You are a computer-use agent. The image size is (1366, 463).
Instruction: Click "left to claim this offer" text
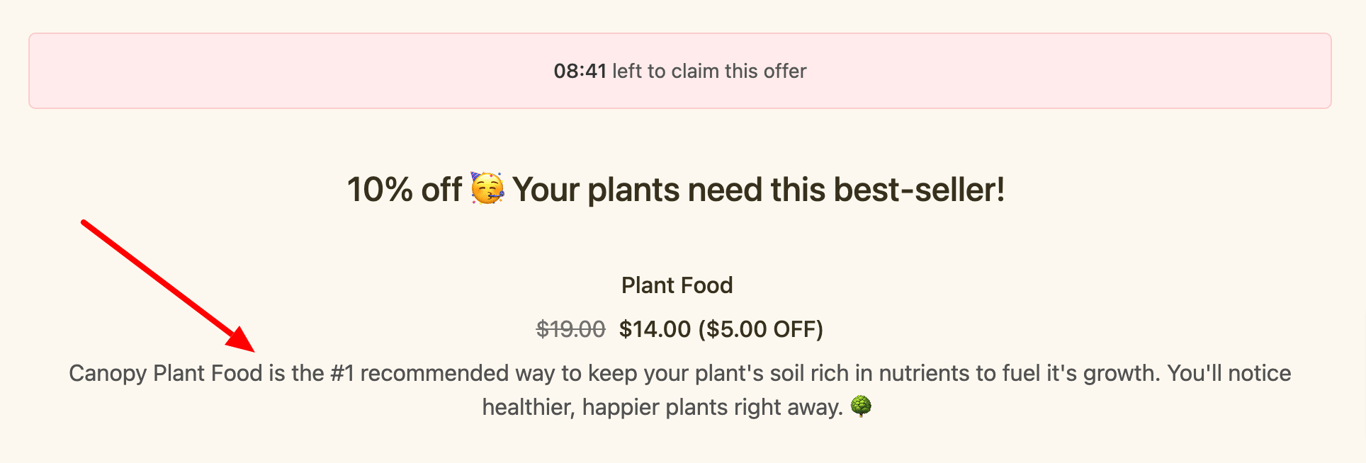pos(710,71)
